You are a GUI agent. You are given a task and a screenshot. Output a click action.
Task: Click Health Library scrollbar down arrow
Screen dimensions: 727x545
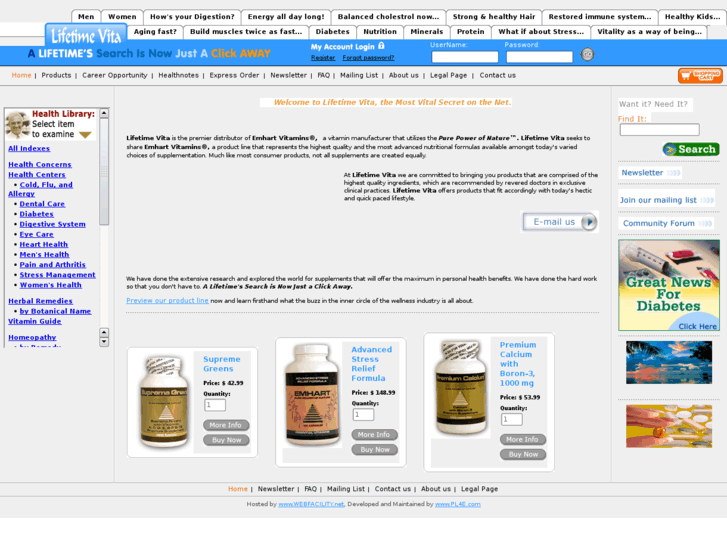[104, 342]
